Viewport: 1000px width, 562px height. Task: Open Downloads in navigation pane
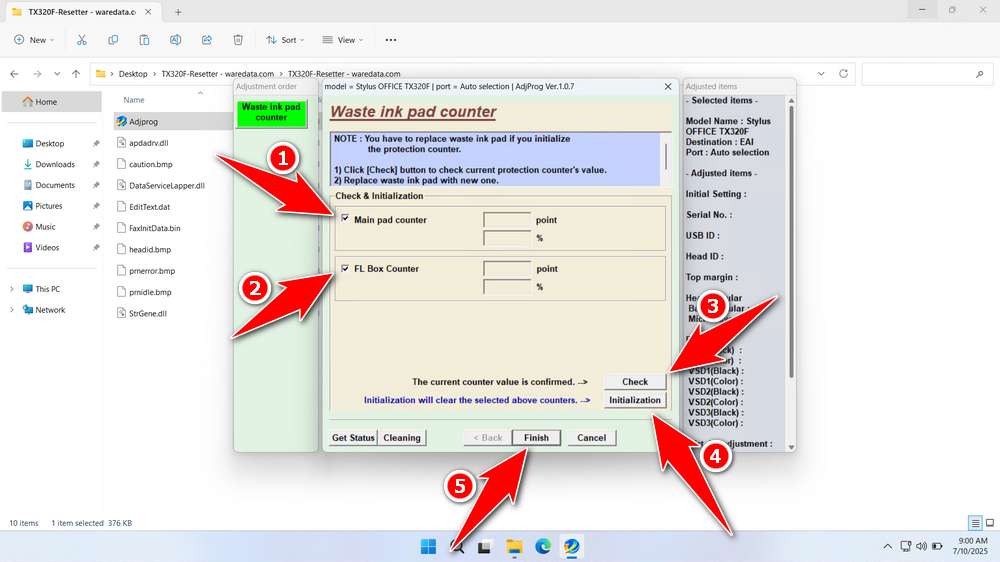[55, 164]
